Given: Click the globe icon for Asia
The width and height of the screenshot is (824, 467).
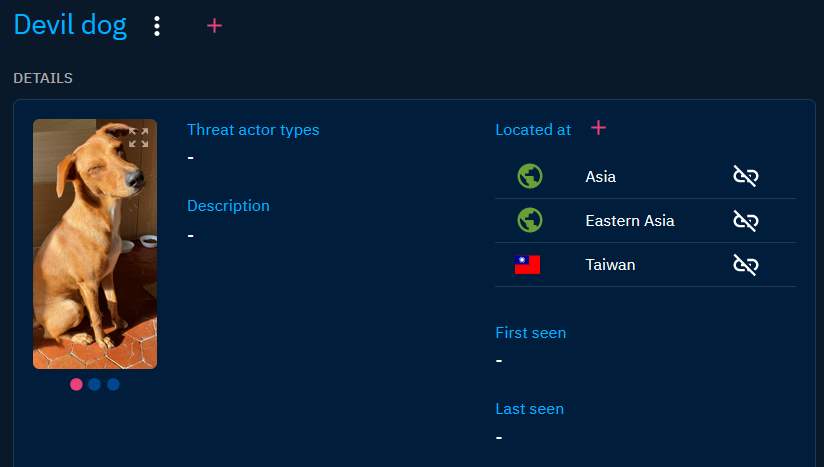Looking at the screenshot, I should click(x=530, y=177).
